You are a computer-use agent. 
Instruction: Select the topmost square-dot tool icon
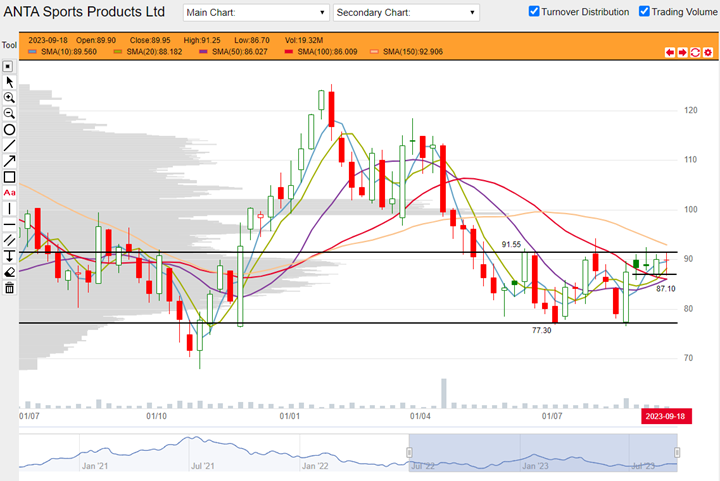(x=8, y=67)
